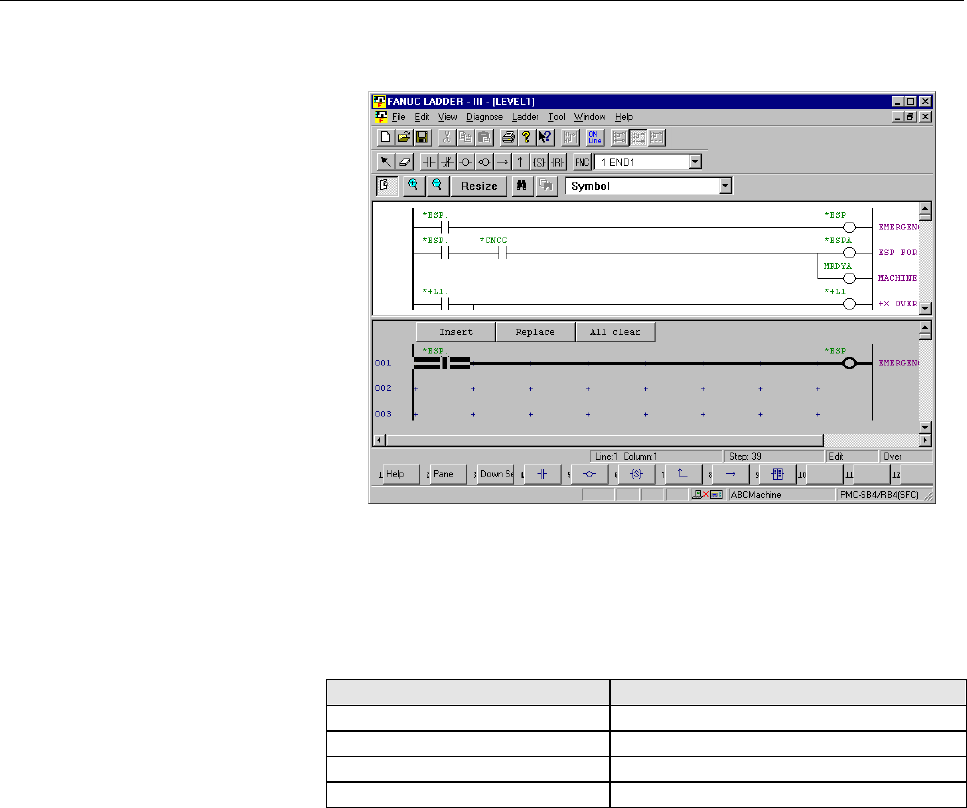The height and width of the screenshot is (808, 967).
Task: Toggle the ON Line button
Action: click(595, 137)
